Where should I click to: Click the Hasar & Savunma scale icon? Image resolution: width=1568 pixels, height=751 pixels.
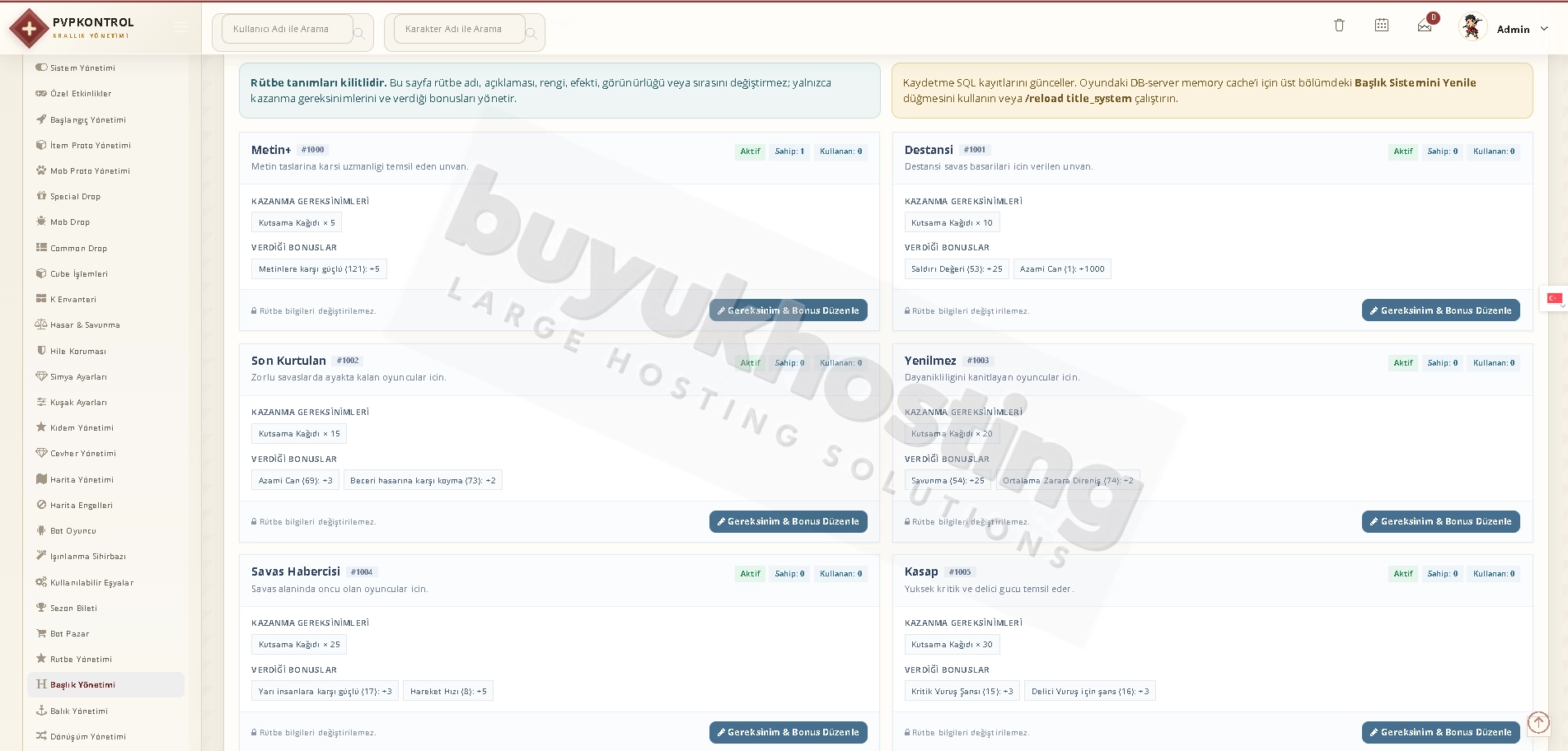pyautogui.click(x=41, y=324)
